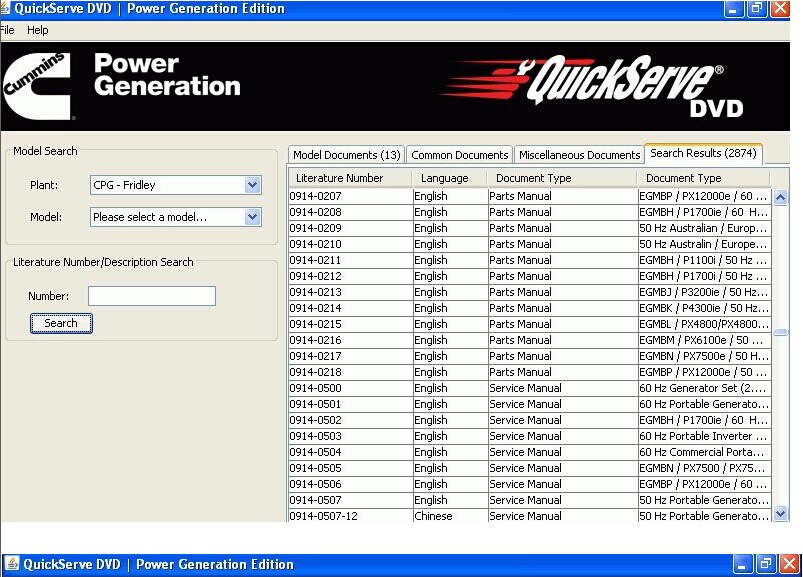Screen dimensions: 803x577
Task: Click "60 Hz Portable Inverter ..." description cell
Action: tap(704, 436)
